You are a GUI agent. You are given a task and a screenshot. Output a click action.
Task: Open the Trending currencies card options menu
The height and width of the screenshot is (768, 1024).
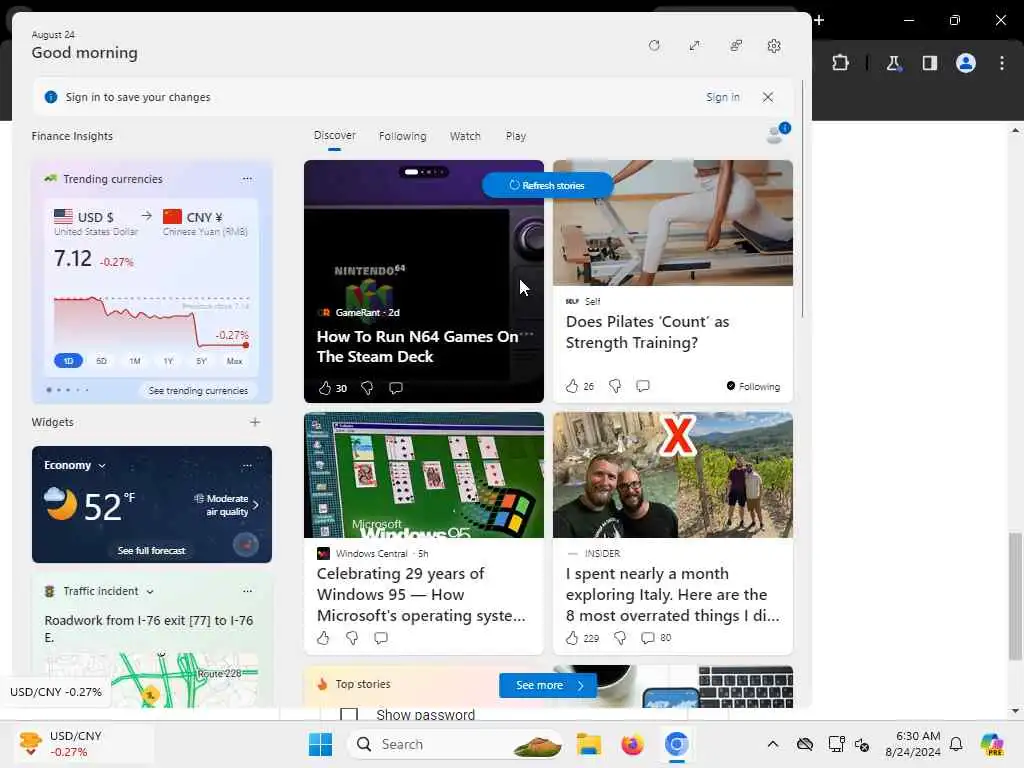247,178
